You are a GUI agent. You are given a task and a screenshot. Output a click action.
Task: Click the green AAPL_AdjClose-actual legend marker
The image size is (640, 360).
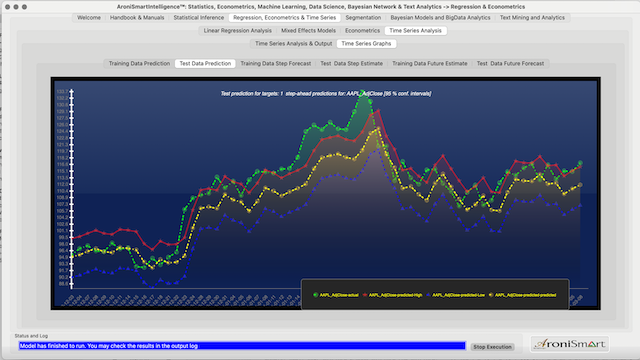(315, 295)
